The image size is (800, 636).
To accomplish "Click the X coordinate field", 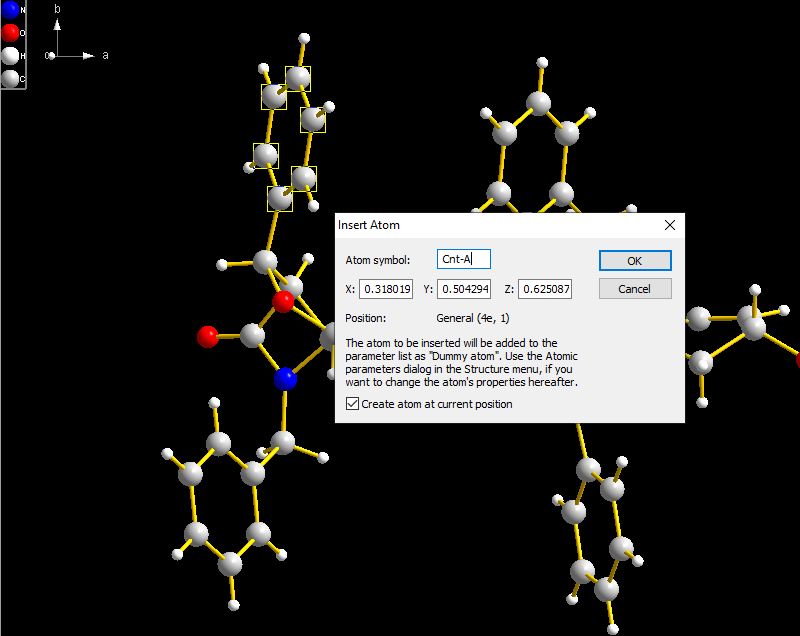I will 385,289.
